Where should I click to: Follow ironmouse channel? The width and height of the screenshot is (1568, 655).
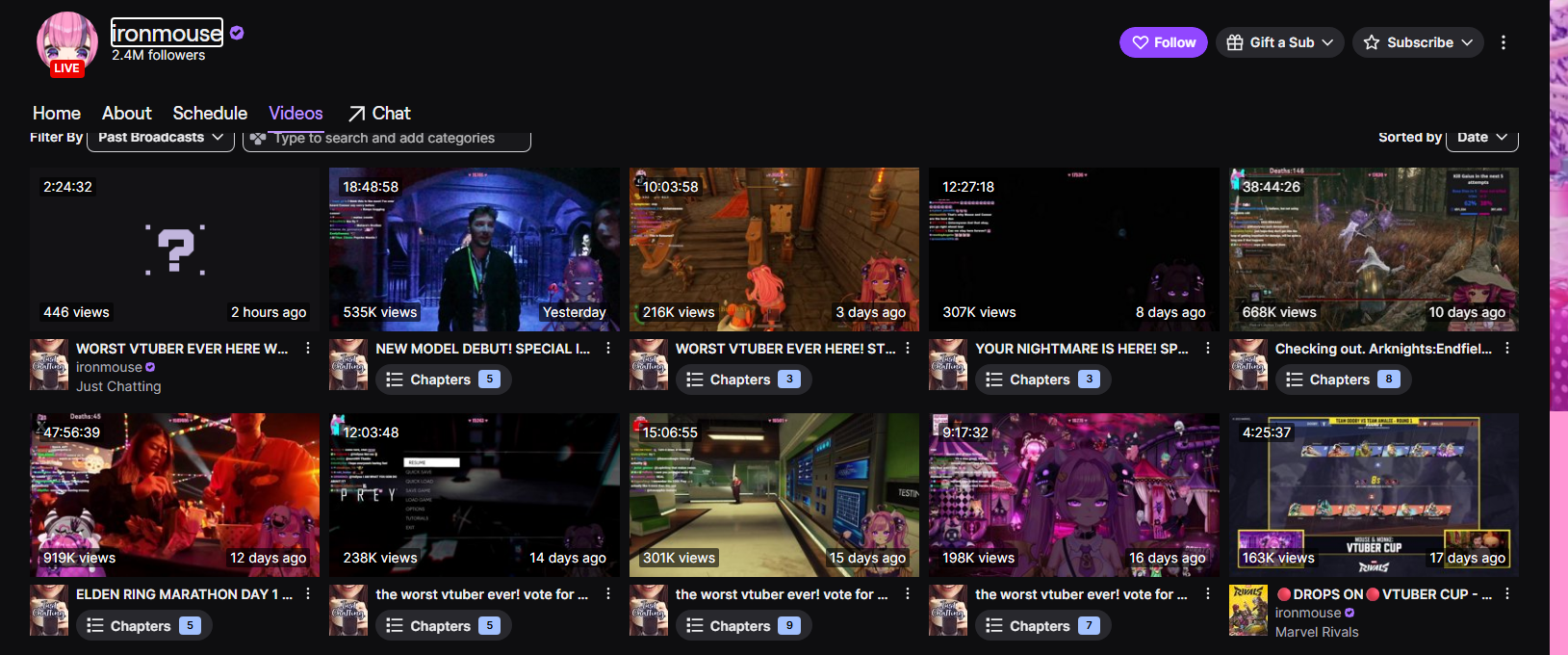pyautogui.click(x=1163, y=42)
